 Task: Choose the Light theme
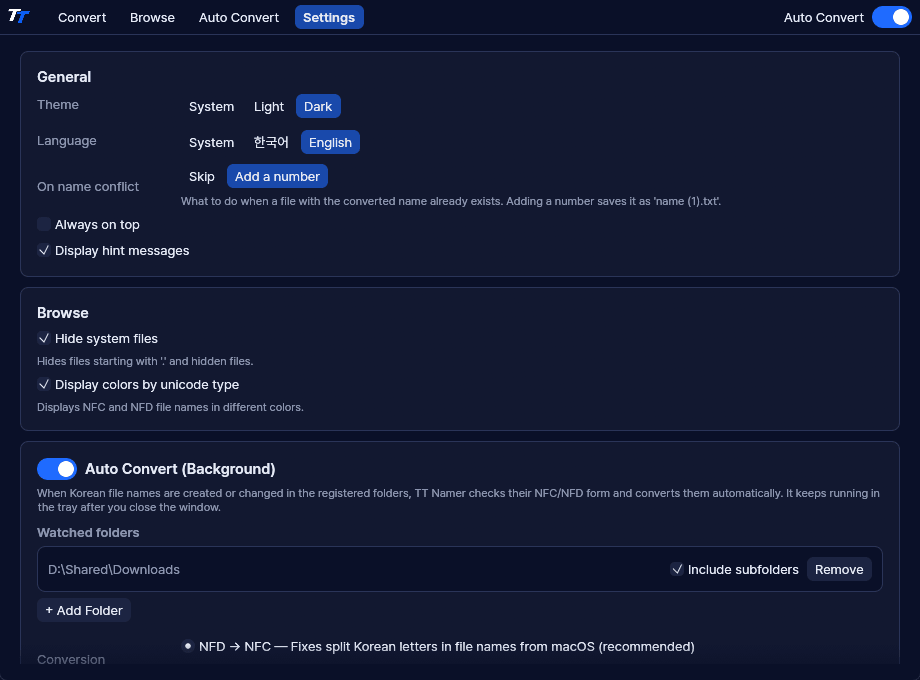click(x=269, y=107)
